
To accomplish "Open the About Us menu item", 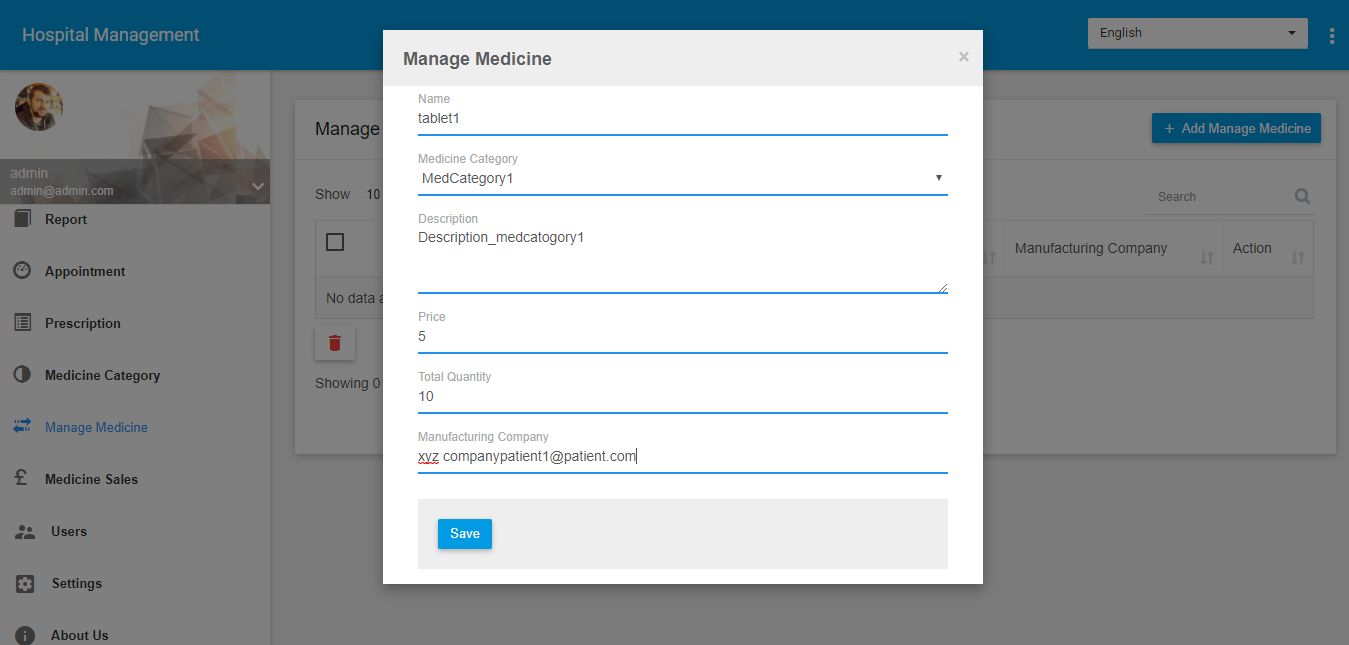I will (79, 635).
